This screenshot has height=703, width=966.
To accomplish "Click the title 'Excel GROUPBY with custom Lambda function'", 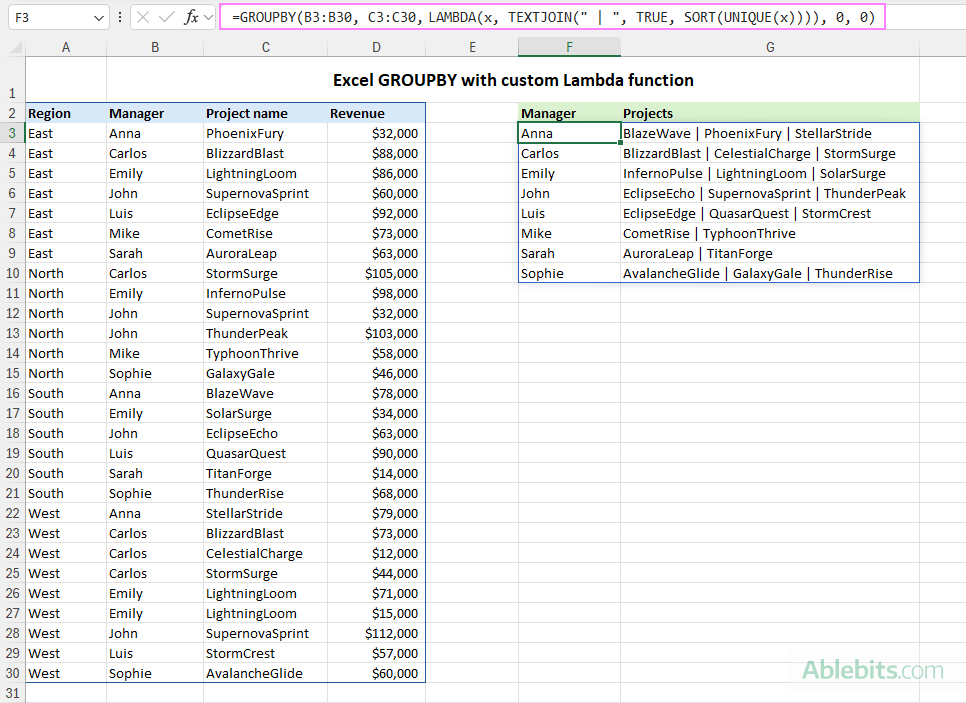I will (513, 80).
